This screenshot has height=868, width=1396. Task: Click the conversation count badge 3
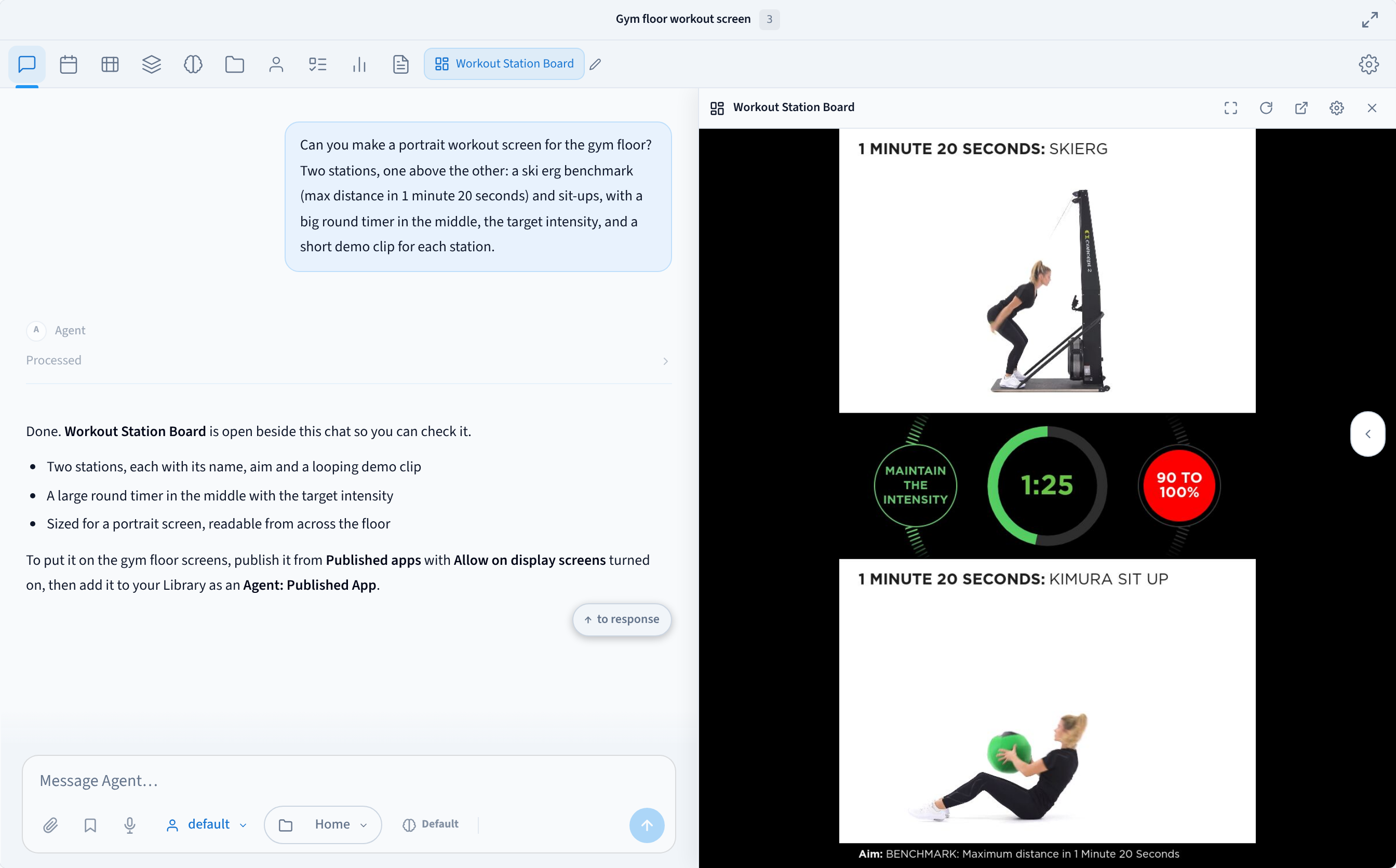[769, 20]
